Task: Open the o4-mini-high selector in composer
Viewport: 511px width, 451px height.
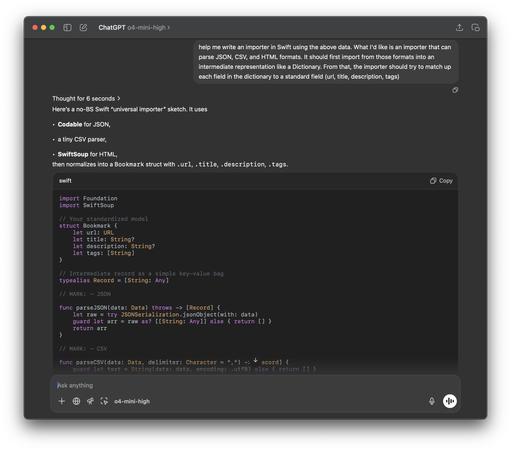Action: (132, 401)
